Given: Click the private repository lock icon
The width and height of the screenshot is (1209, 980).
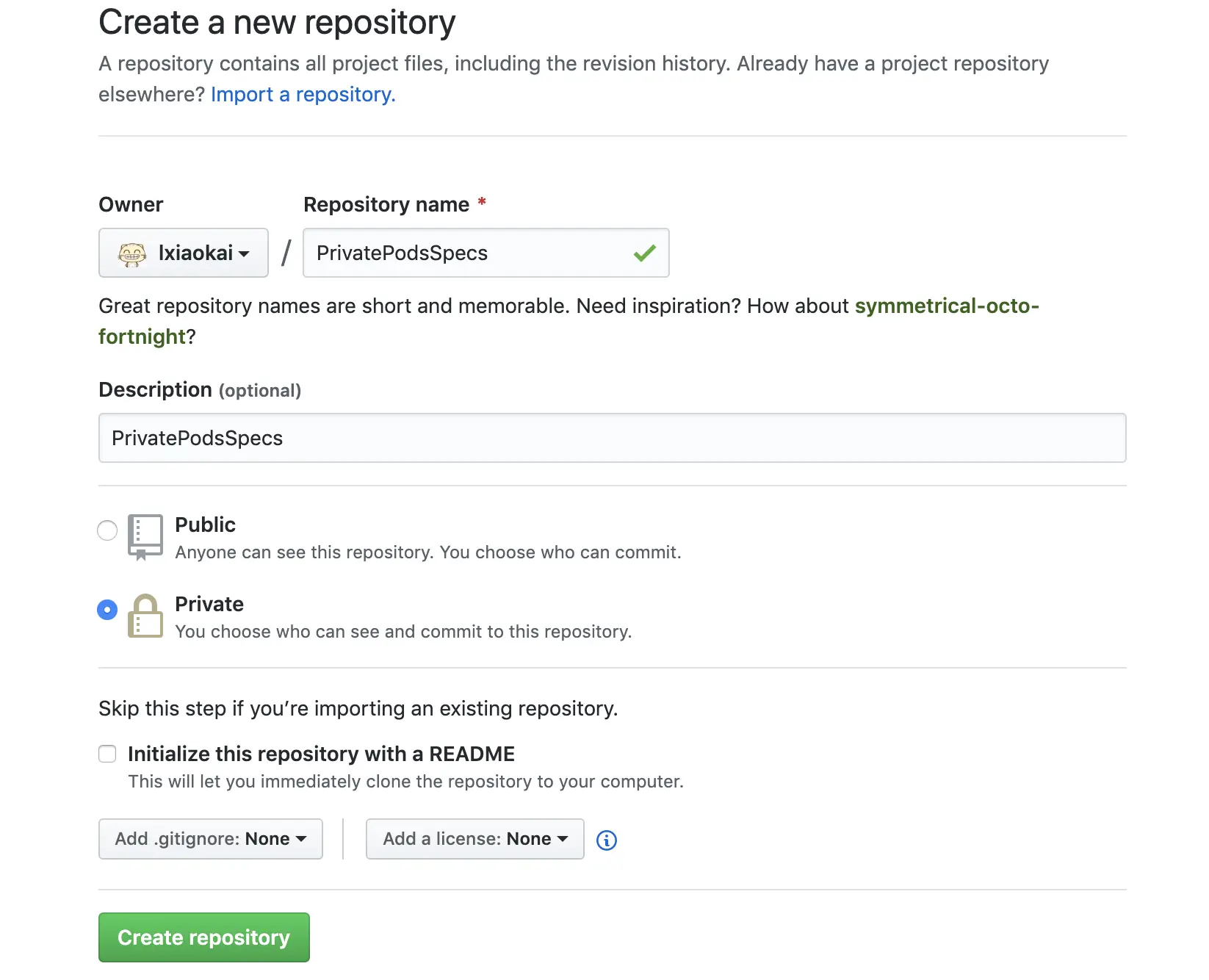Looking at the screenshot, I should coord(145,616).
